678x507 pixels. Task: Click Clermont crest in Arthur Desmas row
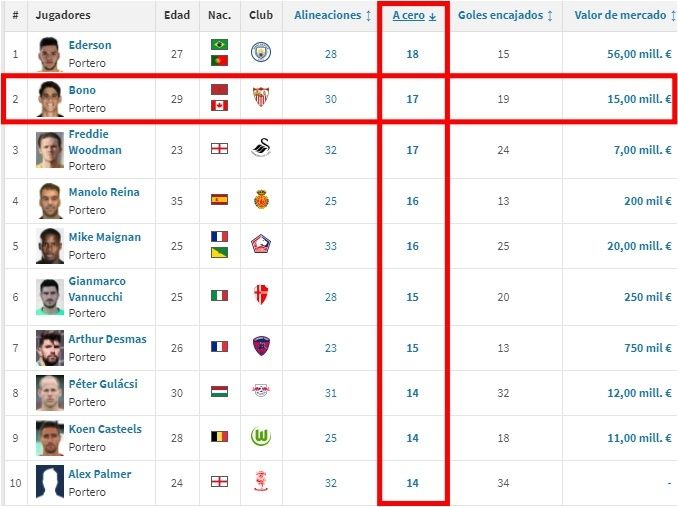(261, 347)
